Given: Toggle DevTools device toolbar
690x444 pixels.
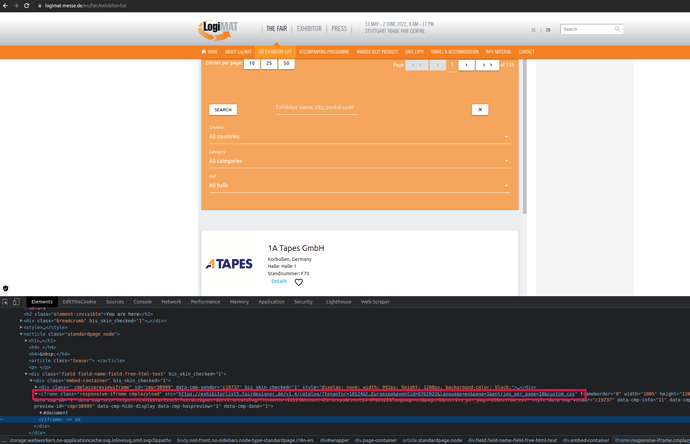Looking at the screenshot, I should pyautogui.click(x=16, y=302).
